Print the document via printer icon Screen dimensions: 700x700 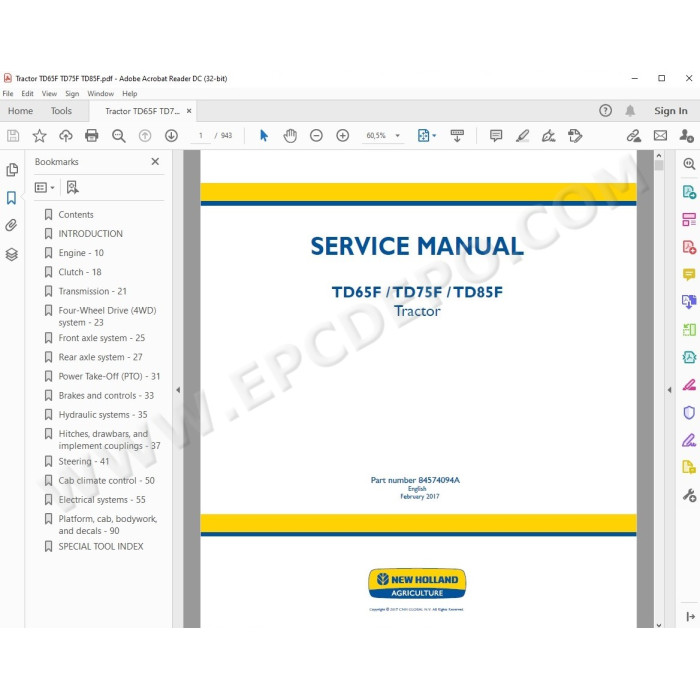tap(92, 136)
